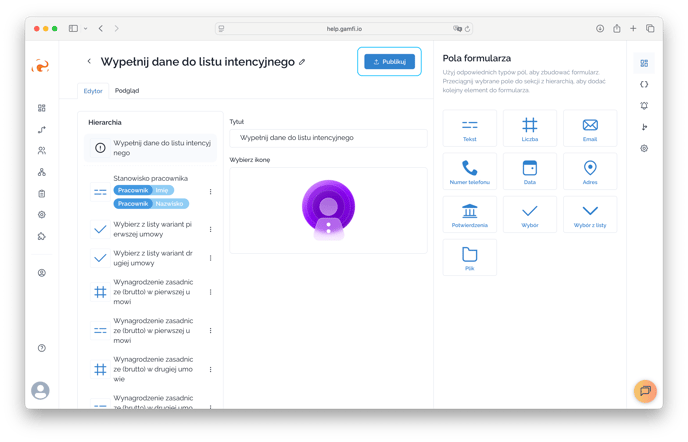Choose the Potwierdzenia field tile
The image size is (688, 442).
470,215
